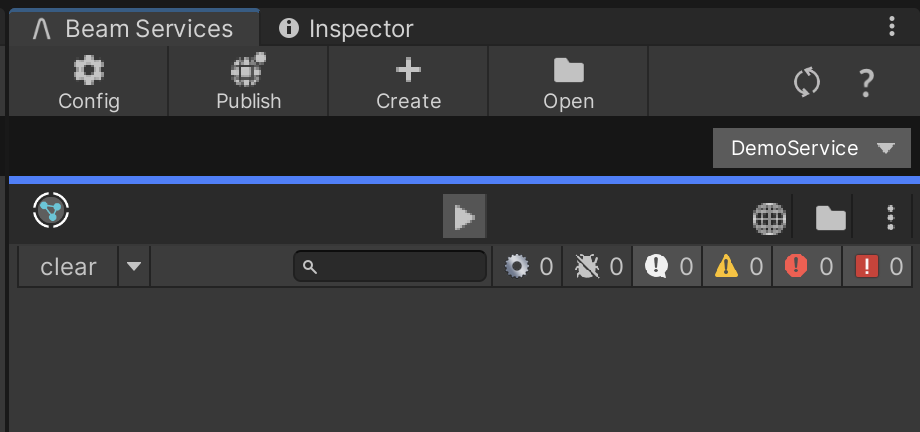Clear the service log output

pyautogui.click(x=68, y=267)
